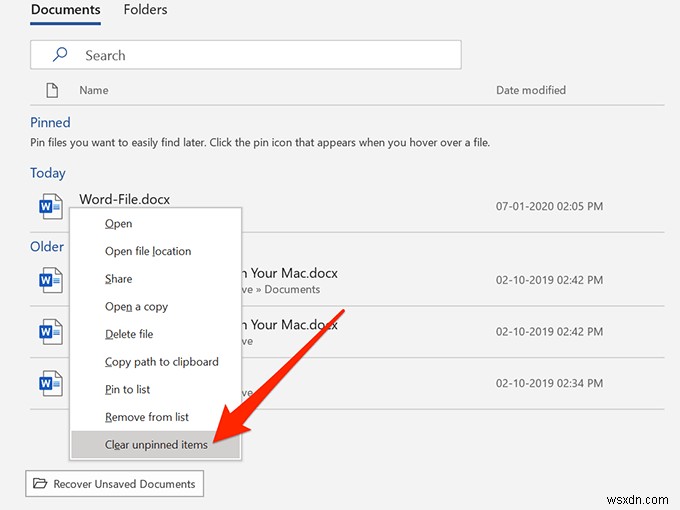The height and width of the screenshot is (510, 680).
Task: Sort by the Date modified column header
Action: 531,90
